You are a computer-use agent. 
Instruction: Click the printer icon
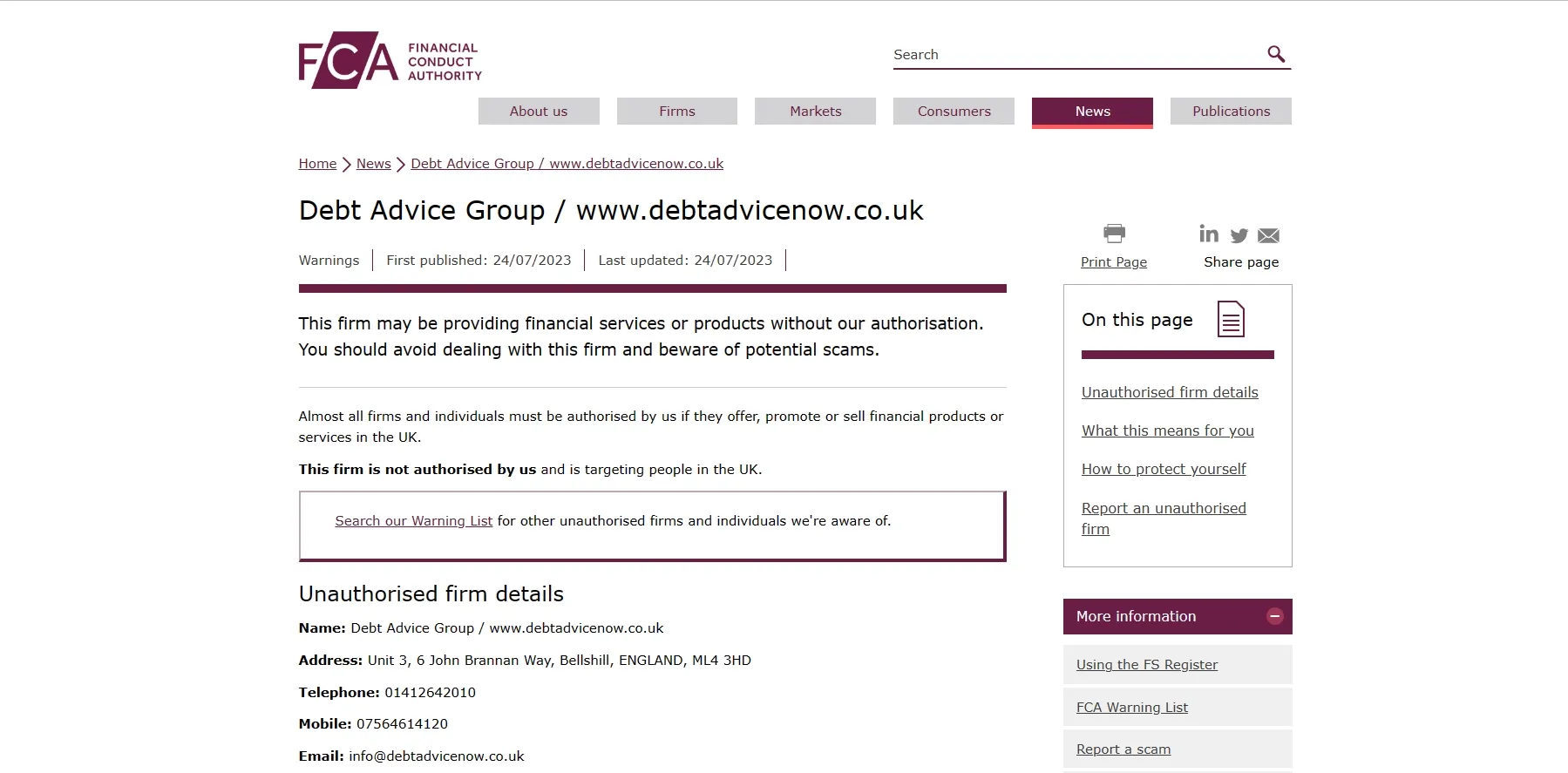tap(1114, 234)
